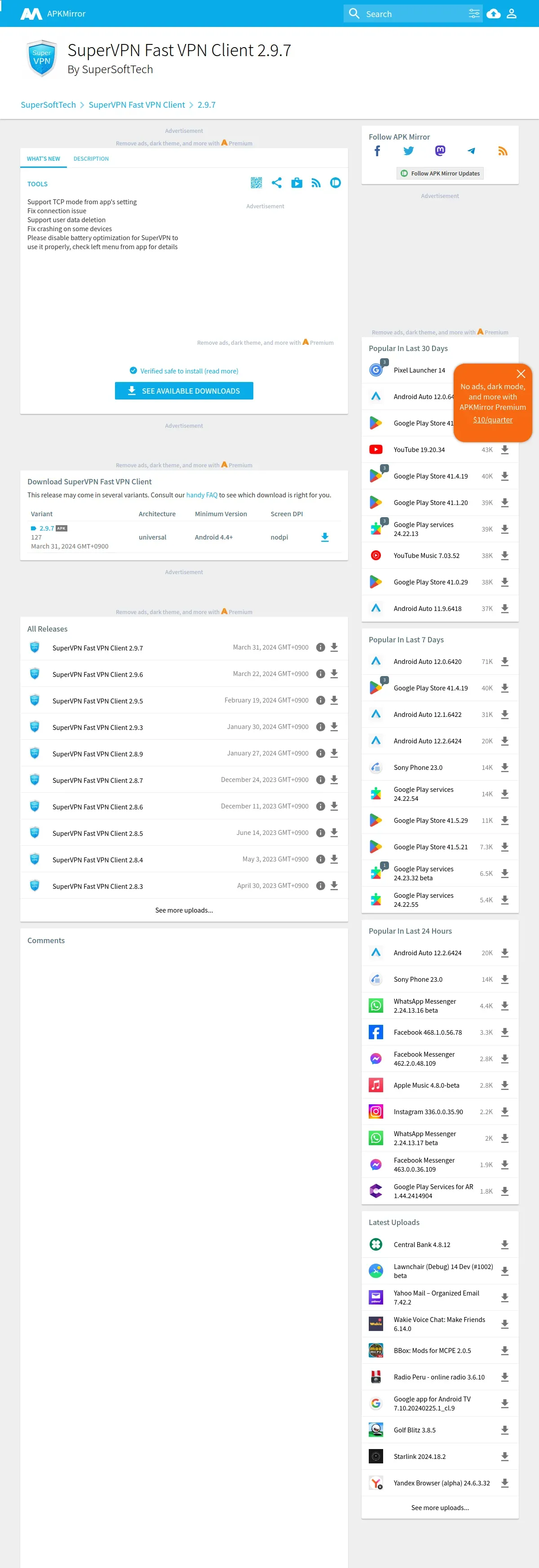Screen dimensions: 539x1568
Task: Download Instagram 336.0.0.35.90
Action: click(x=505, y=1111)
